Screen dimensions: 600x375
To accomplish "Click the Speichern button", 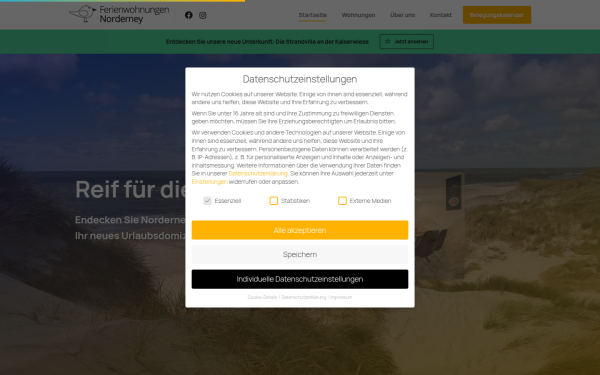I will click(300, 254).
